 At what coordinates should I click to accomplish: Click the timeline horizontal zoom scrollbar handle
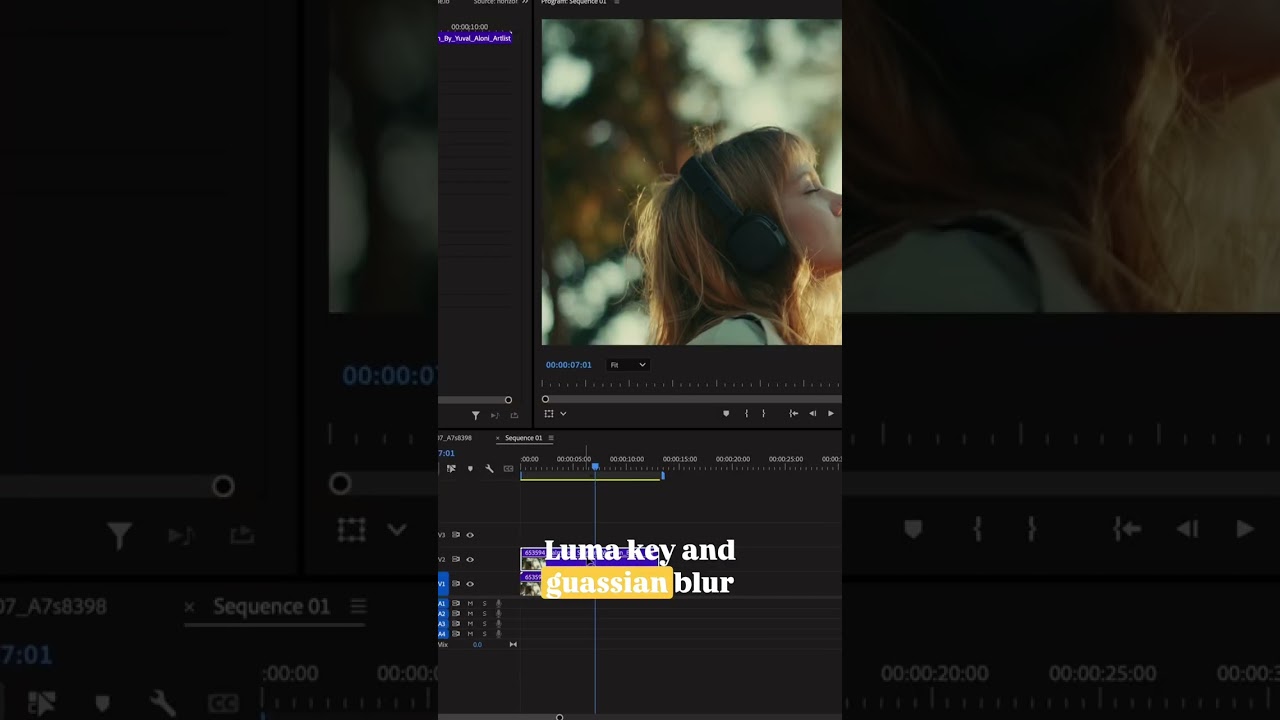point(559,717)
